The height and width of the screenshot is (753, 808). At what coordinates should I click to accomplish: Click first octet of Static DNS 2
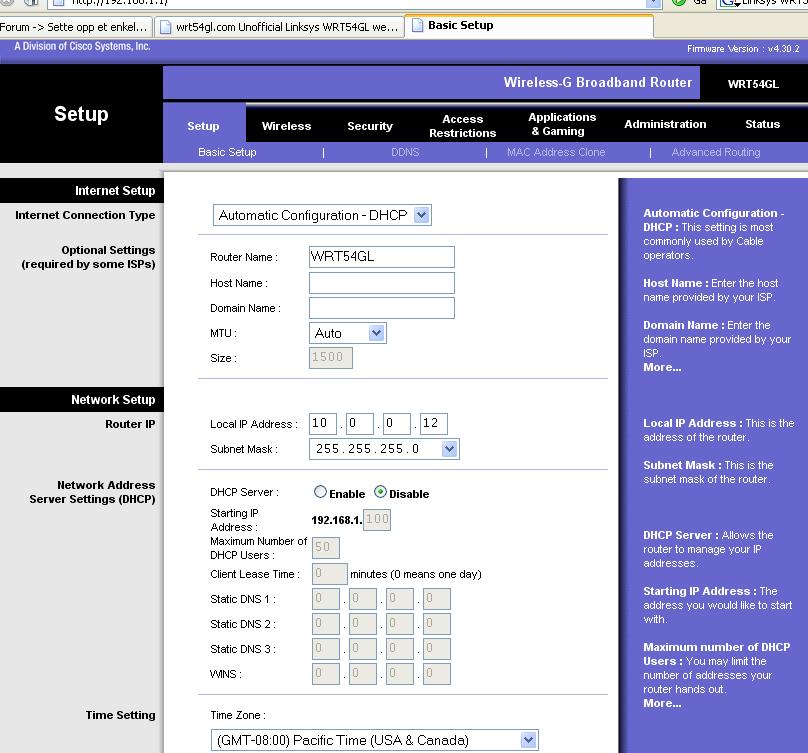[326, 624]
